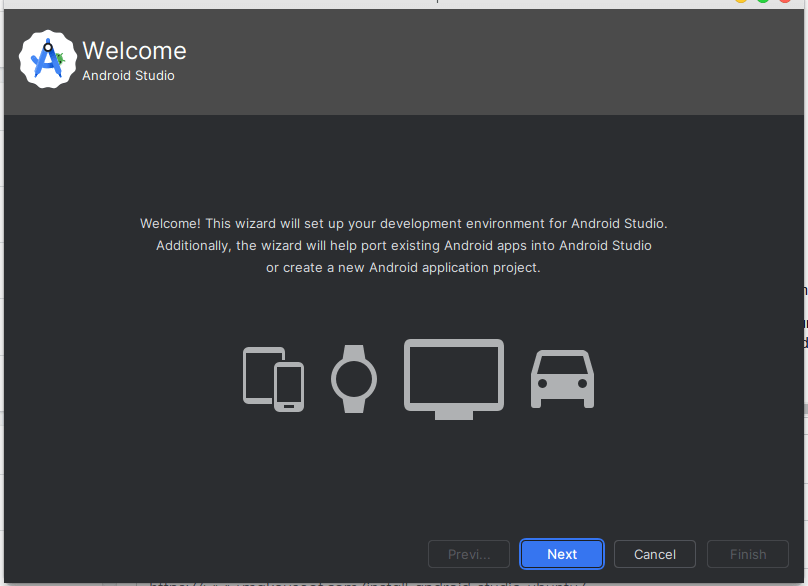Click the line "or create a new Android application project."
Screen dimensions: 808x586
tap(403, 268)
